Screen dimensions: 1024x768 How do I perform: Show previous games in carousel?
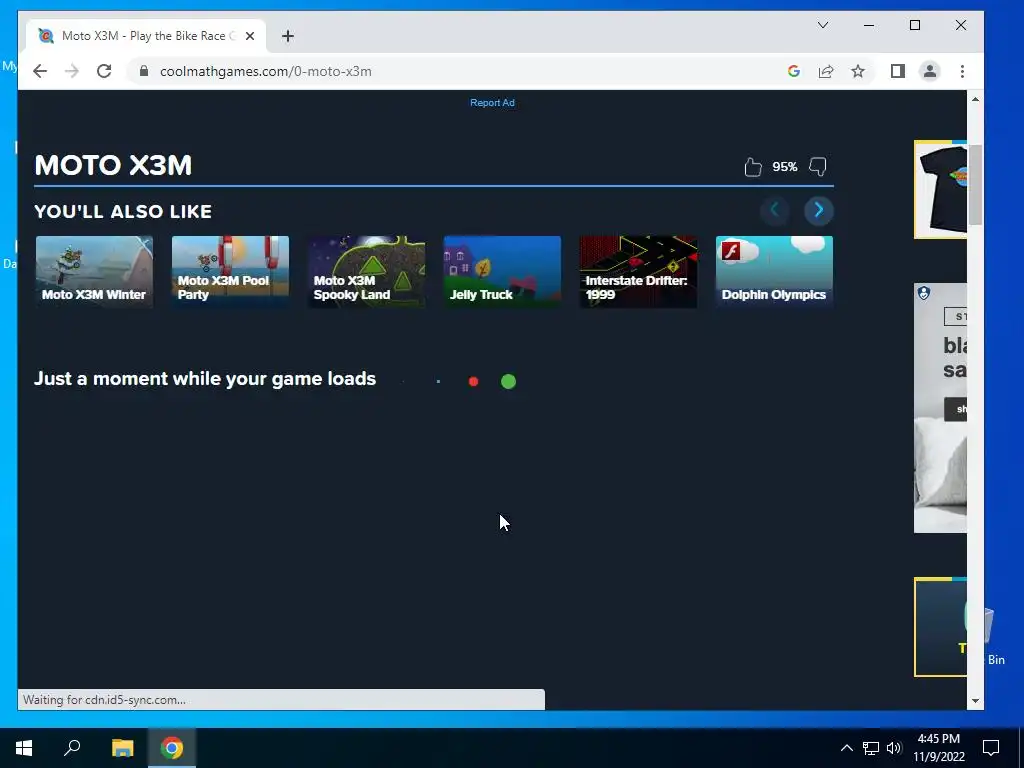[775, 210]
